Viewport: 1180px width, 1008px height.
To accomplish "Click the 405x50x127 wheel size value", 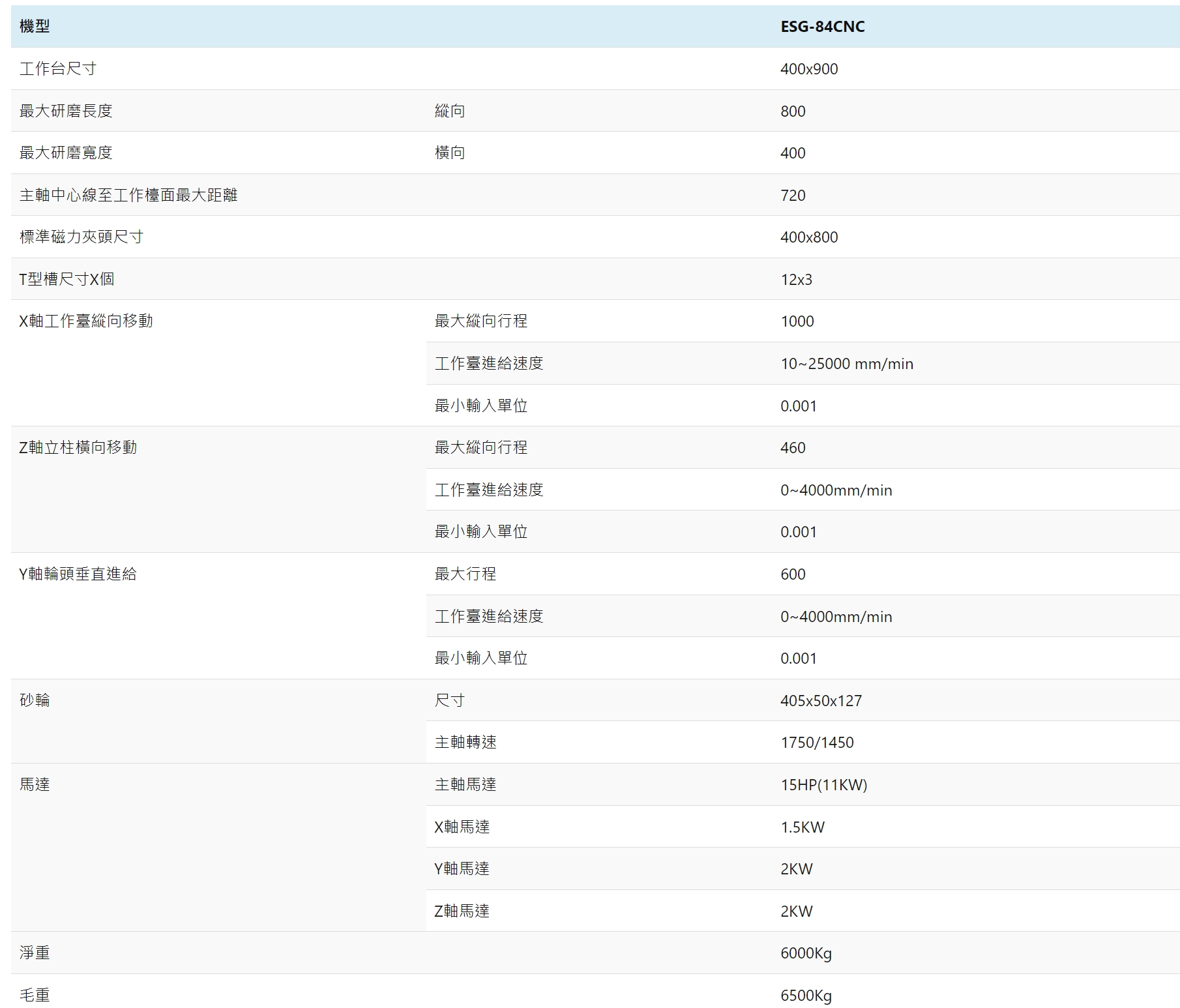I will [821, 701].
